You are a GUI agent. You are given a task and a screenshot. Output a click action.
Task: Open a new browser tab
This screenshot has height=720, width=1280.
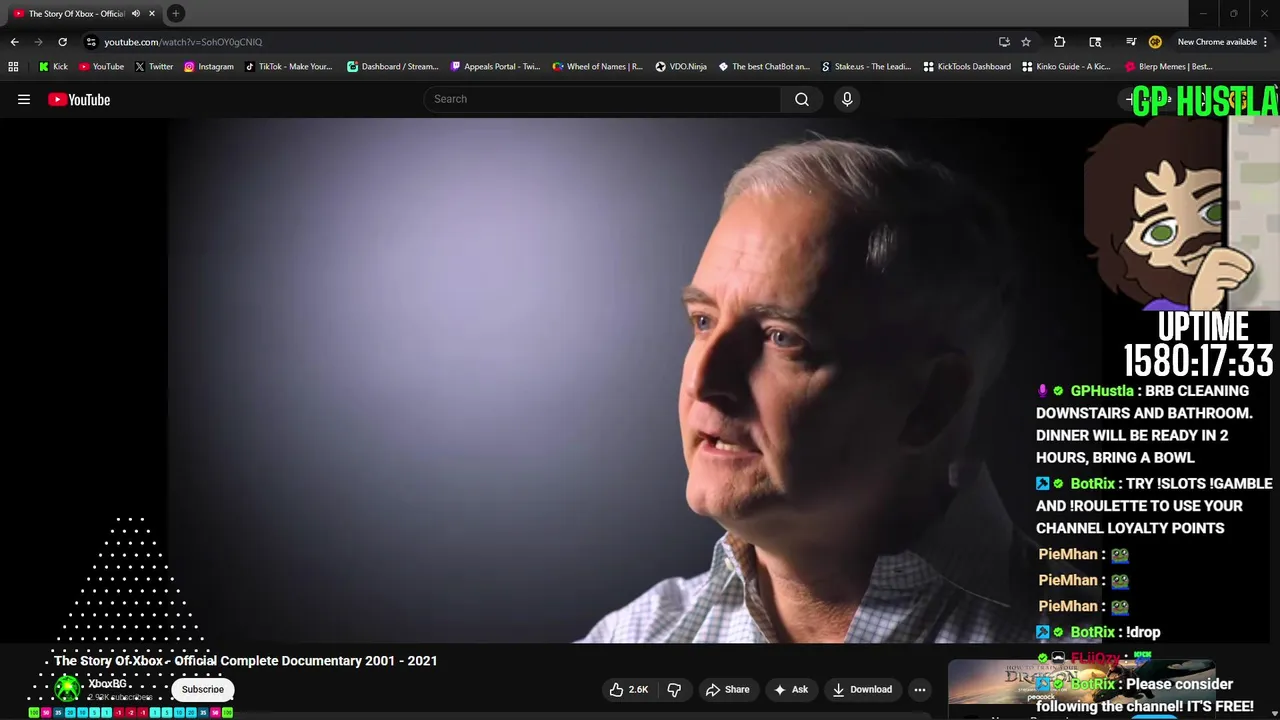point(175,13)
